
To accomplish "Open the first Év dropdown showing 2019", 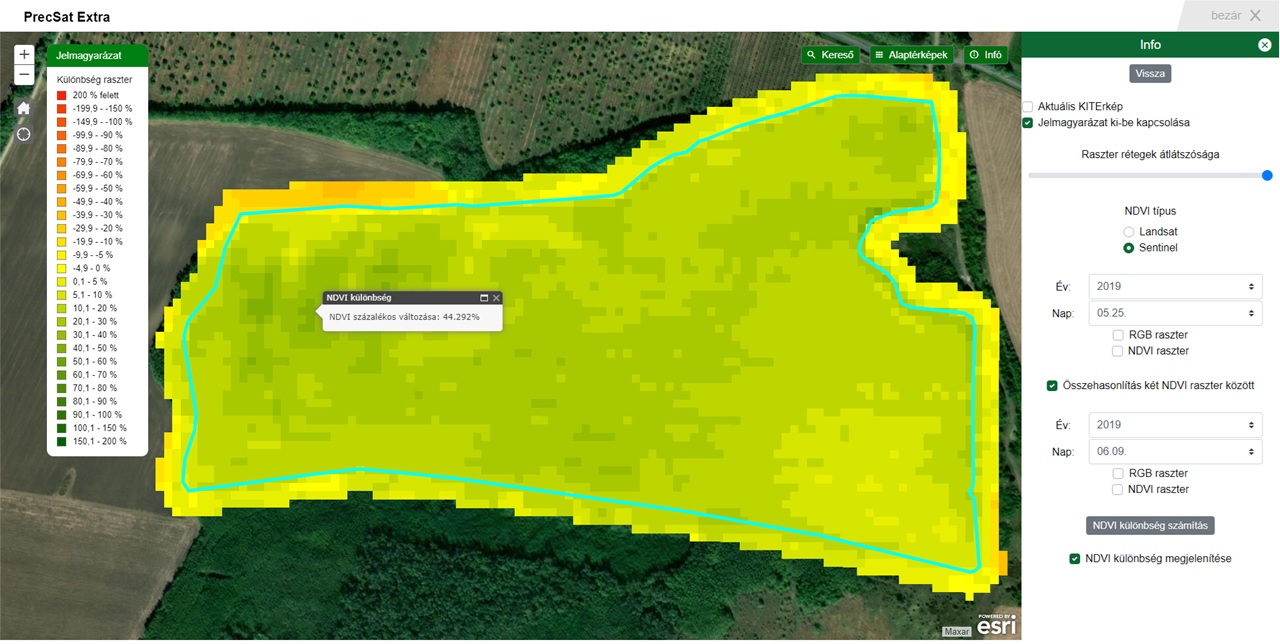I will (1175, 286).
